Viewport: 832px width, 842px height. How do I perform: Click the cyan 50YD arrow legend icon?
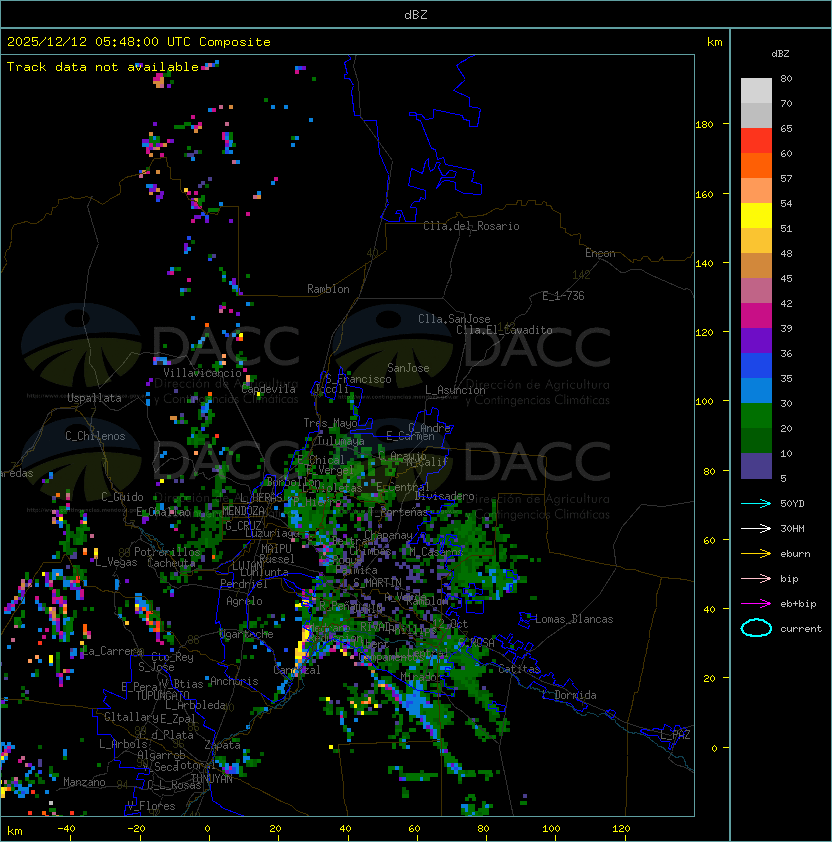point(756,503)
